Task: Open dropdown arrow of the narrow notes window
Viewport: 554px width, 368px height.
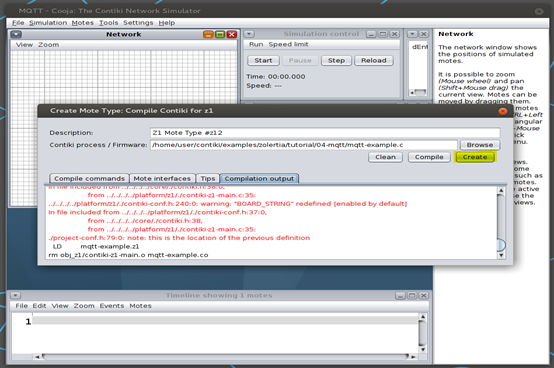Action: tap(412, 34)
